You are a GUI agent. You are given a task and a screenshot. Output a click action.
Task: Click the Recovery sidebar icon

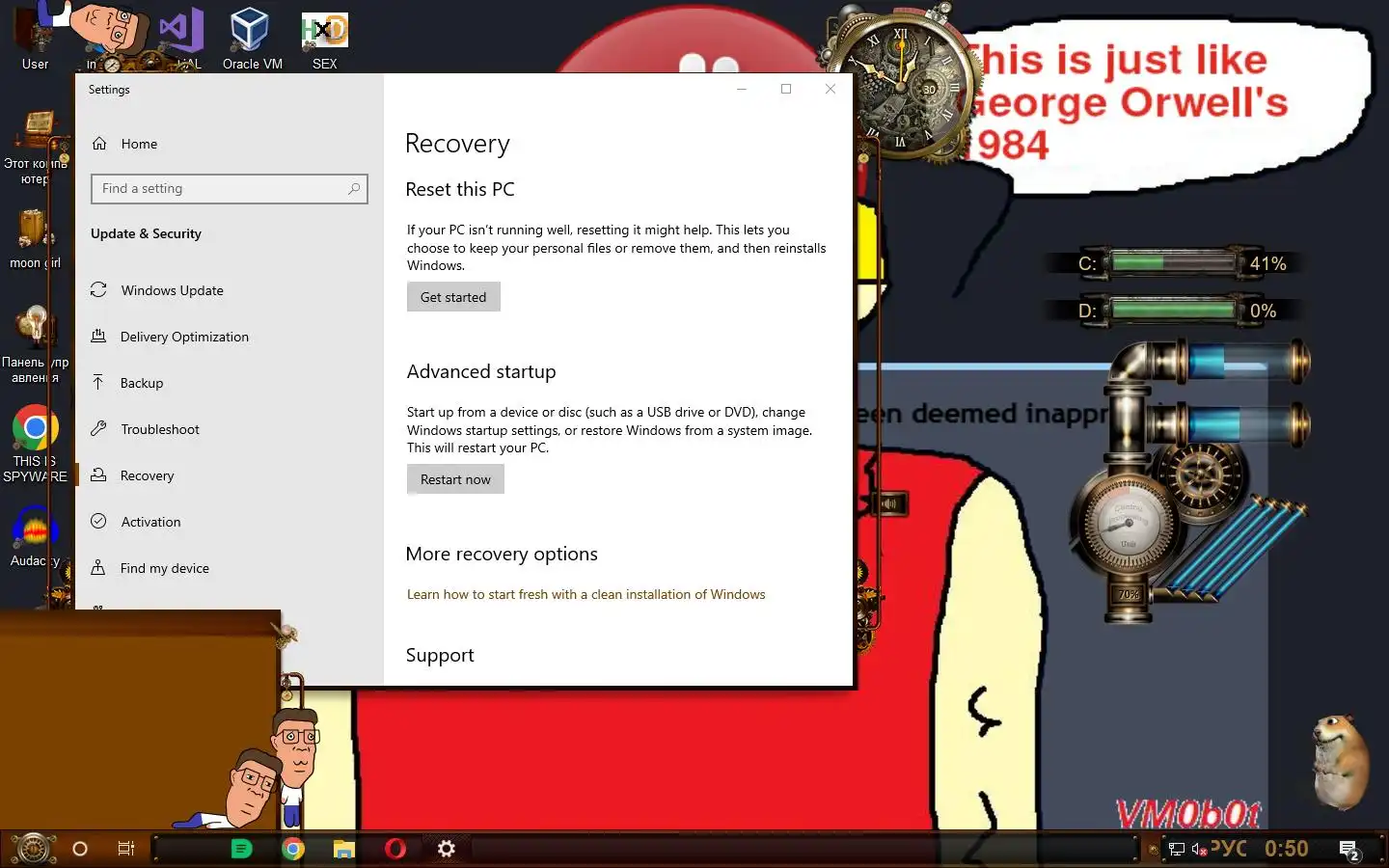(x=98, y=475)
